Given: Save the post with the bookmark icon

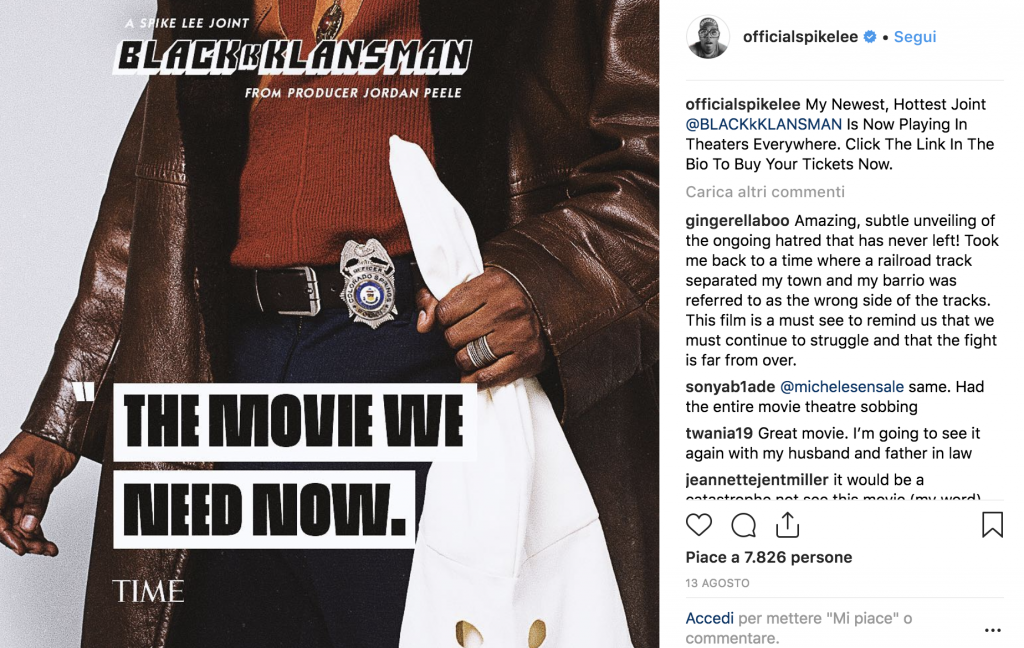Looking at the screenshot, I should point(992,525).
